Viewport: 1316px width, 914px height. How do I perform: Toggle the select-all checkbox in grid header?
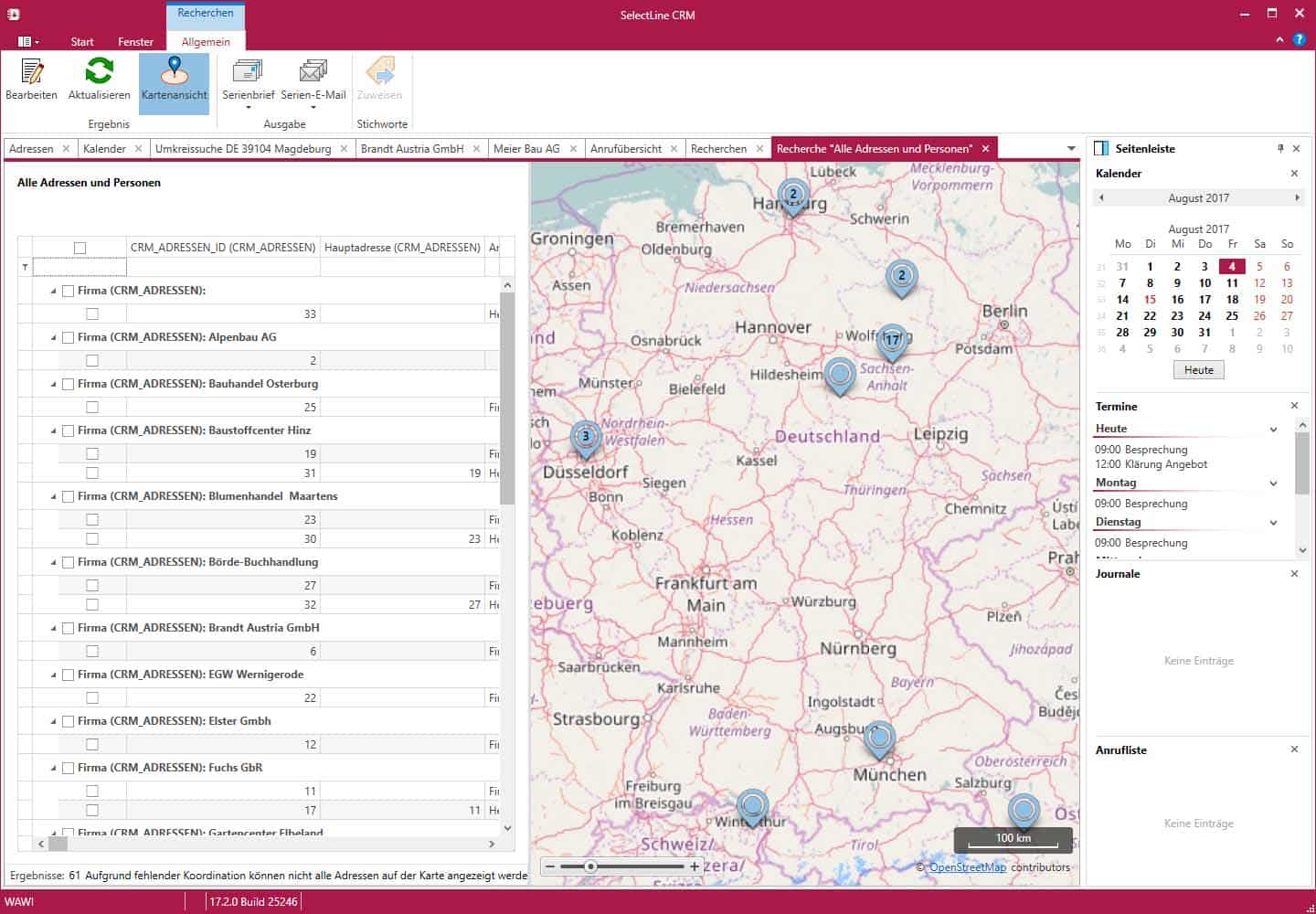(80, 248)
